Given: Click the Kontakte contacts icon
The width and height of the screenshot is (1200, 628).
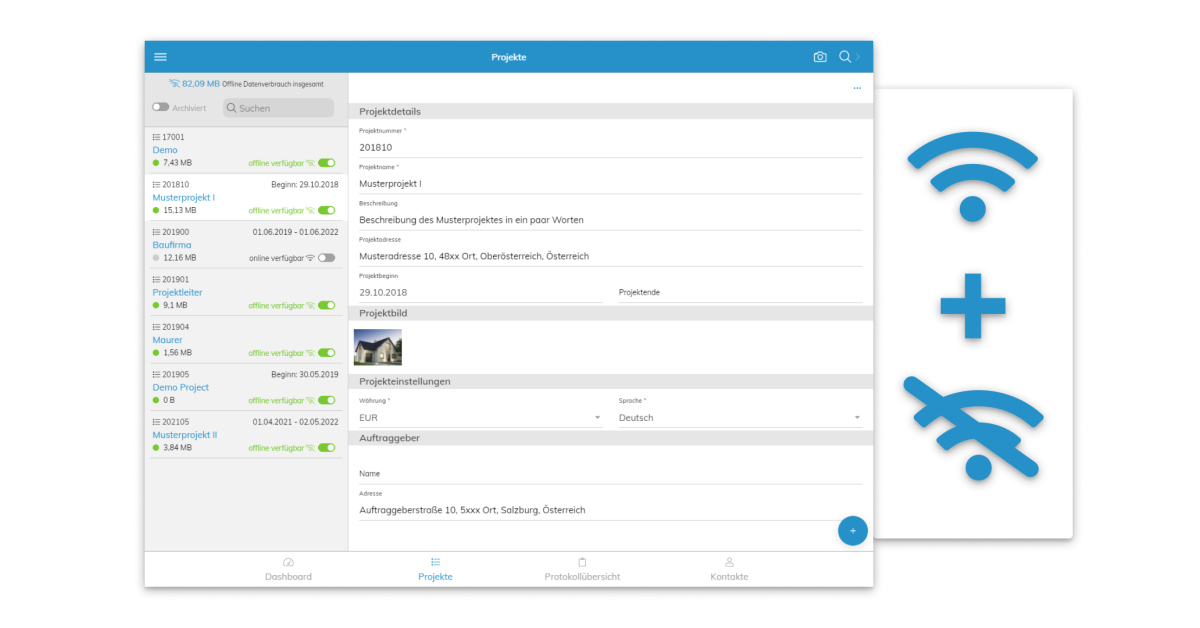Looking at the screenshot, I should coord(729,563).
